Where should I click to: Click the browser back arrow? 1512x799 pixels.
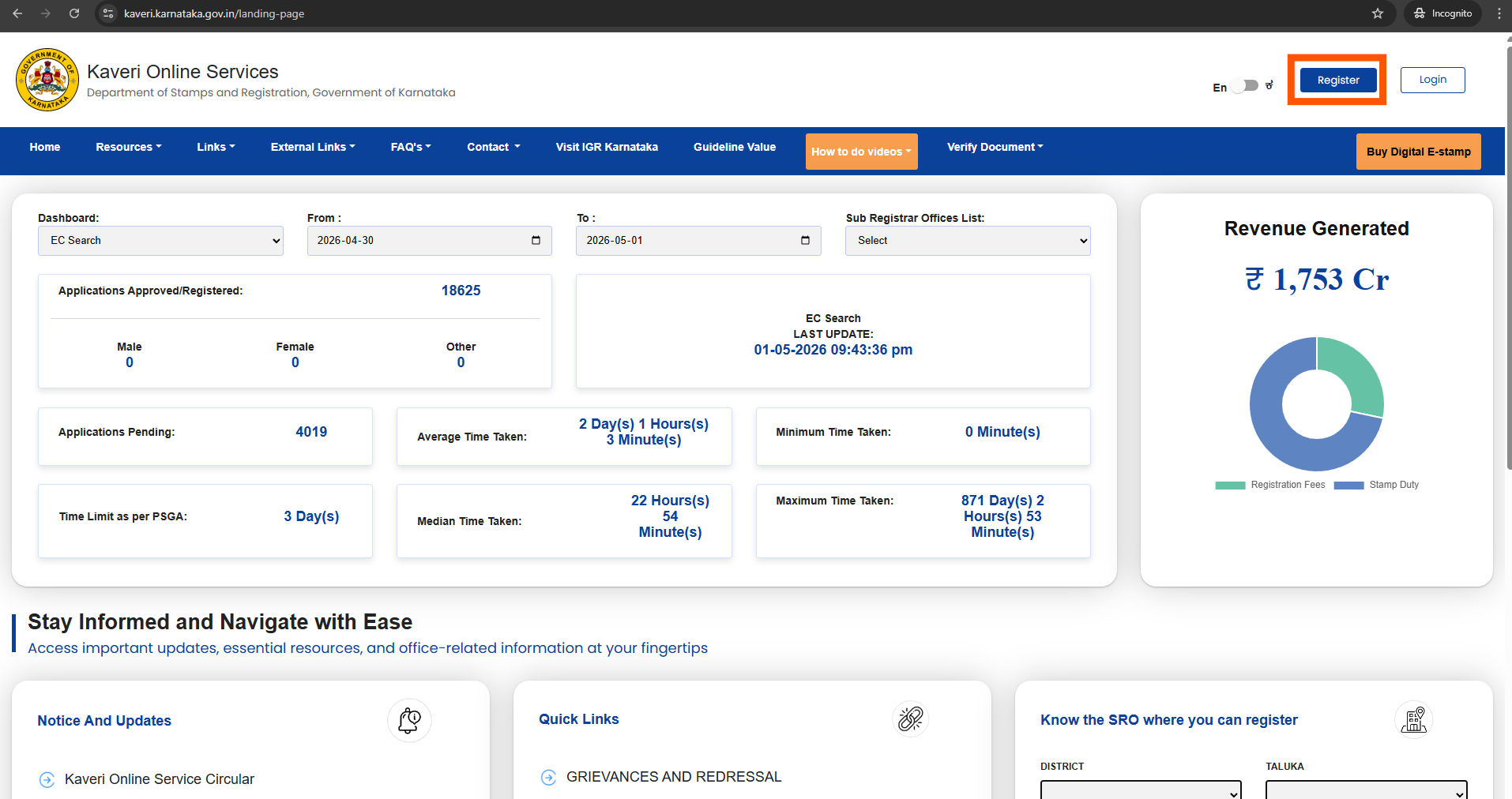click(17, 13)
